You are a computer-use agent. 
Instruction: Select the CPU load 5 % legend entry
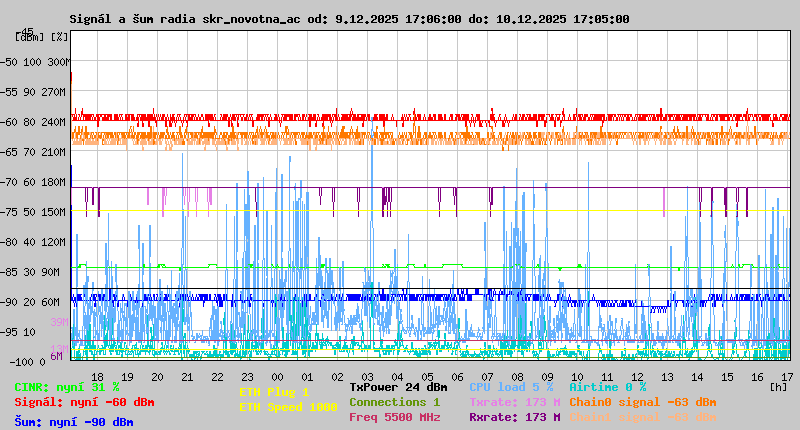coord(510,387)
